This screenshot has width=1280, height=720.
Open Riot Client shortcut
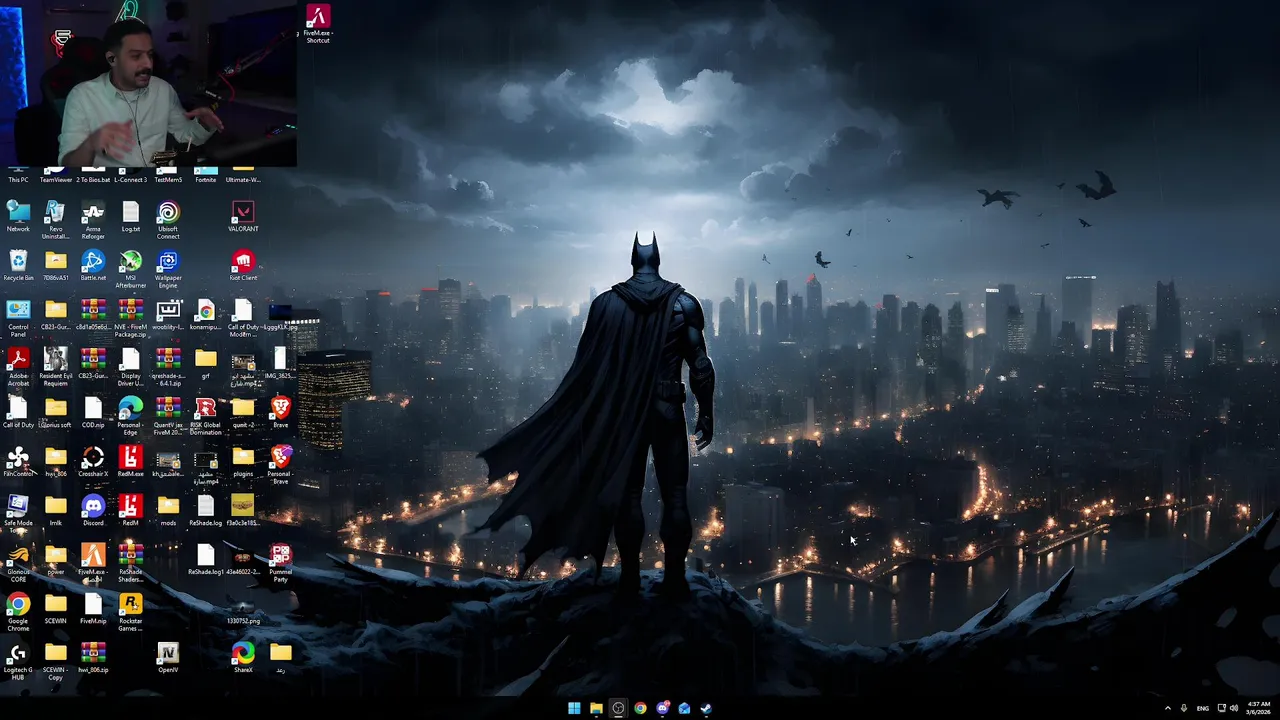tap(243, 265)
